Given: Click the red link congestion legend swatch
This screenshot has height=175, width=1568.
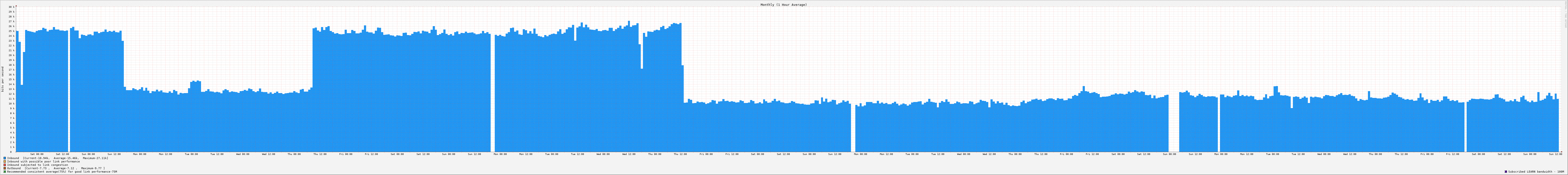Looking at the screenshot, I should (x=5, y=165).
